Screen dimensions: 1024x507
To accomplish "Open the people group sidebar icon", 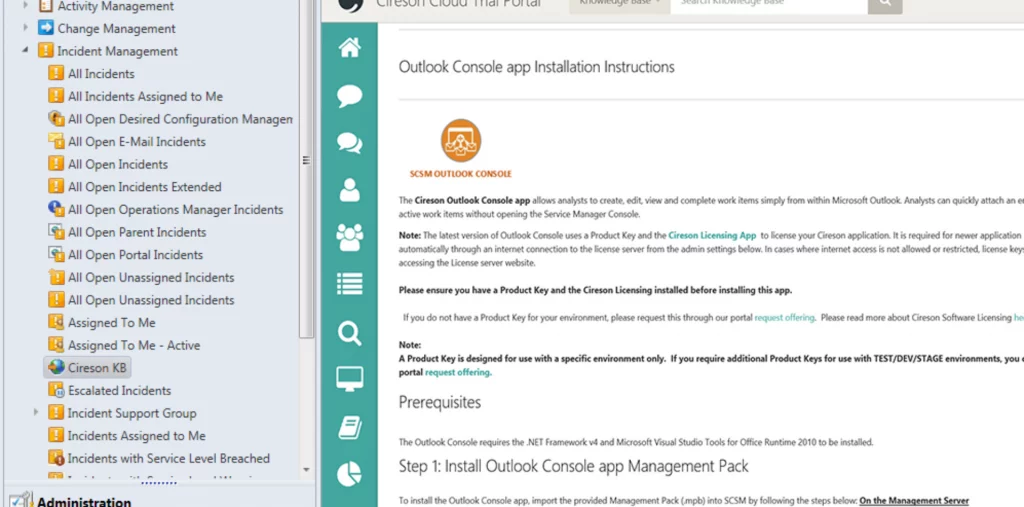I will (349, 237).
